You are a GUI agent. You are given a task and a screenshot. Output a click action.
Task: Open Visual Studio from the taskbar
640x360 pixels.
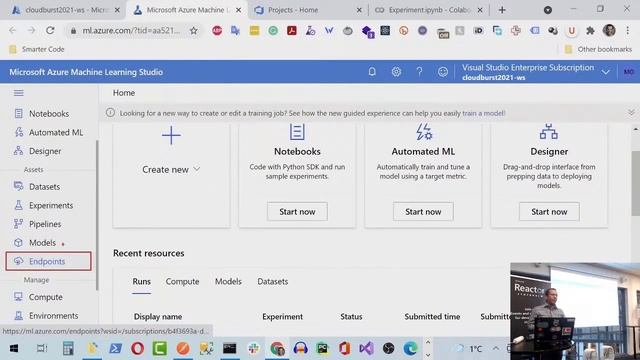366,348
